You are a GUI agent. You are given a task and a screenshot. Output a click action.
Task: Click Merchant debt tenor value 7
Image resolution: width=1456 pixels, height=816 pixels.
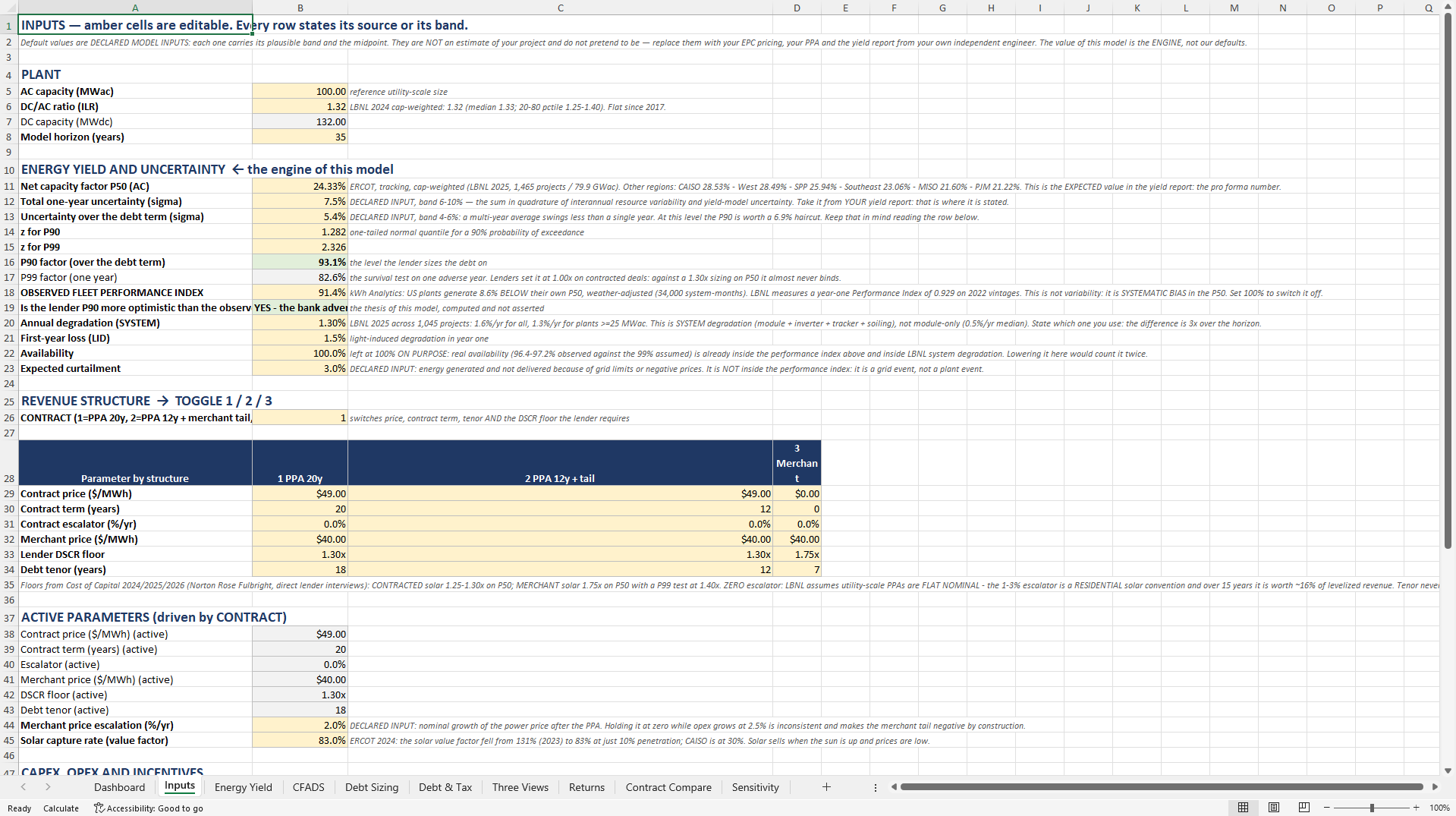coord(797,569)
